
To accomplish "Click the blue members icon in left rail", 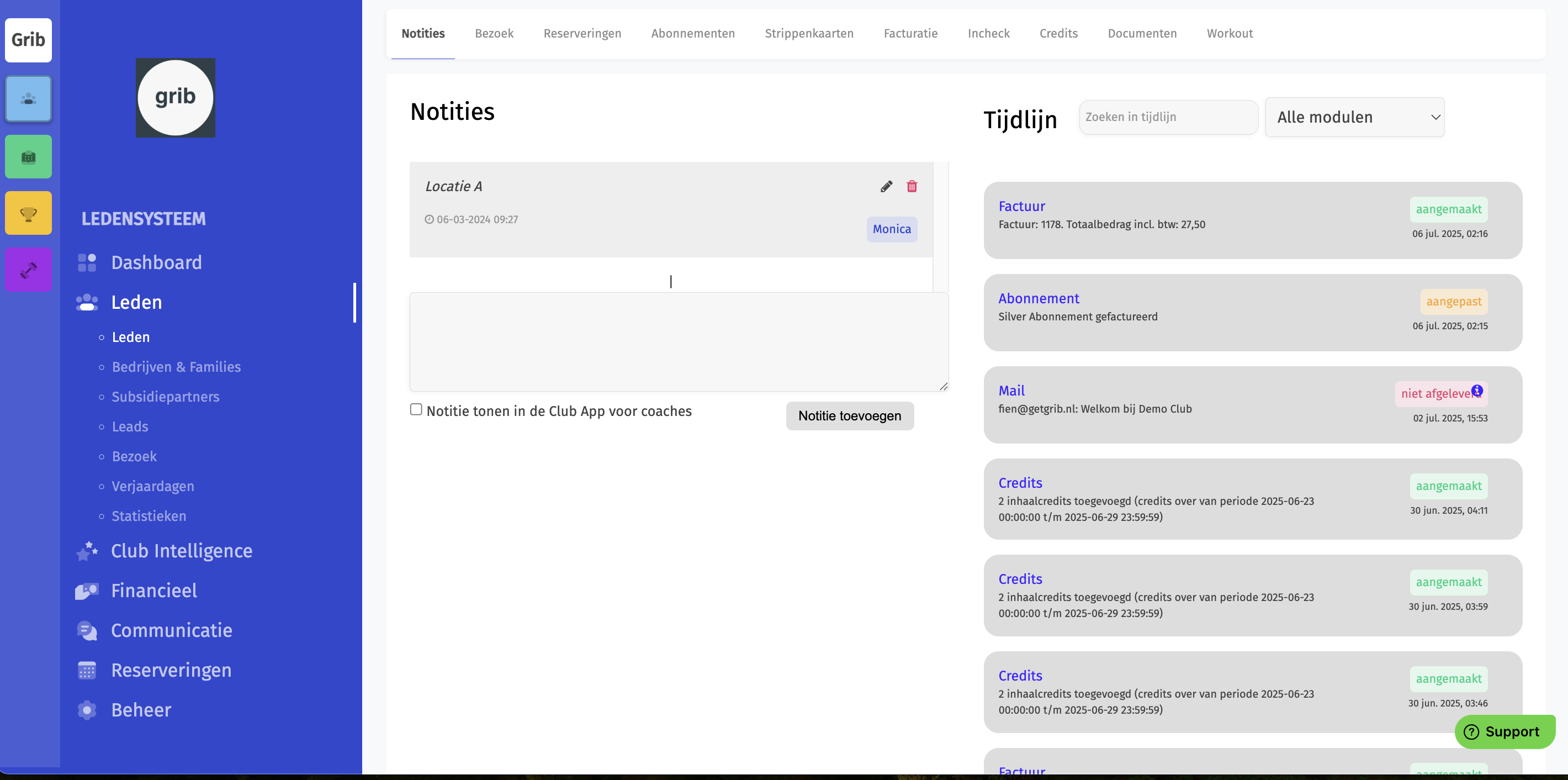I will point(28,99).
